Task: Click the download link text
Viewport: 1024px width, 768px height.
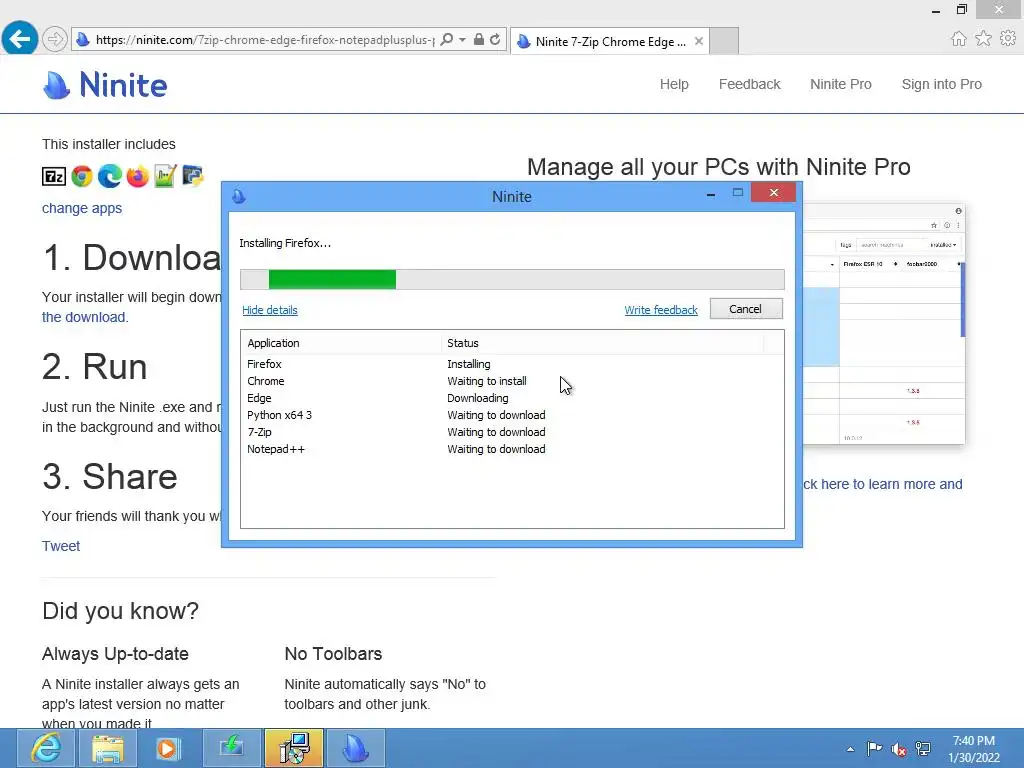Action: pyautogui.click(x=85, y=317)
